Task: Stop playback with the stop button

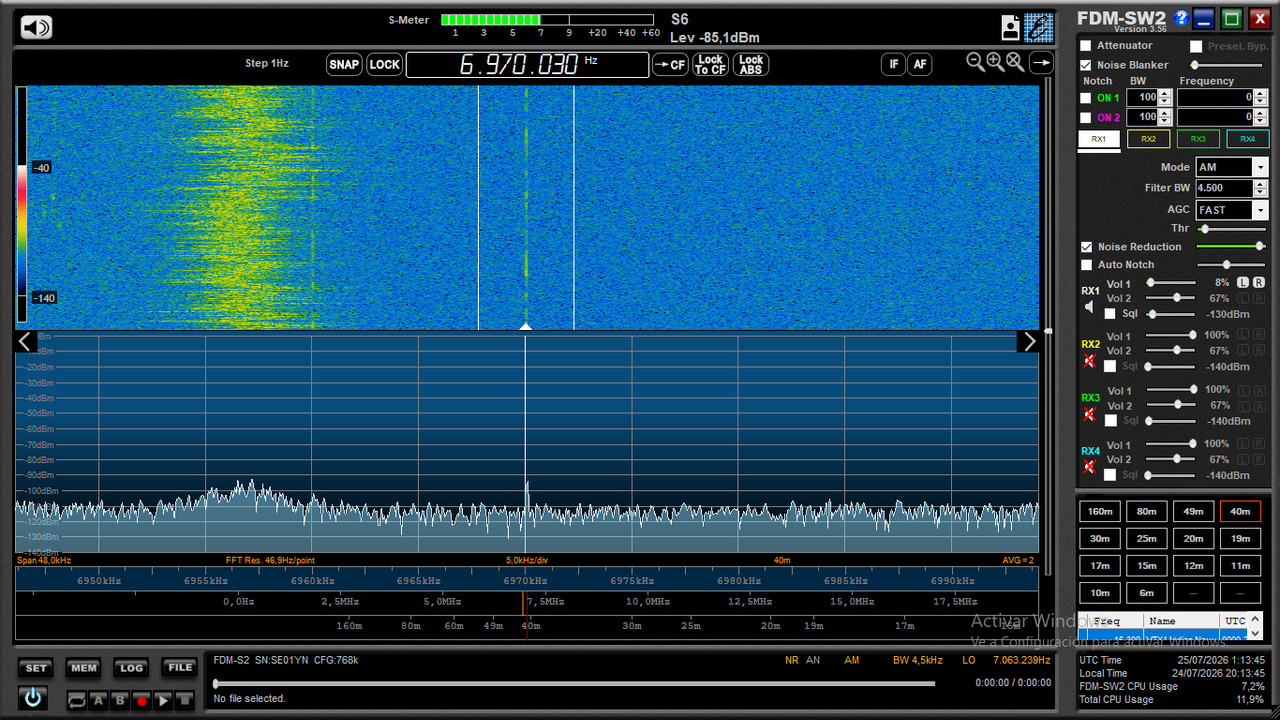Action: (x=184, y=701)
